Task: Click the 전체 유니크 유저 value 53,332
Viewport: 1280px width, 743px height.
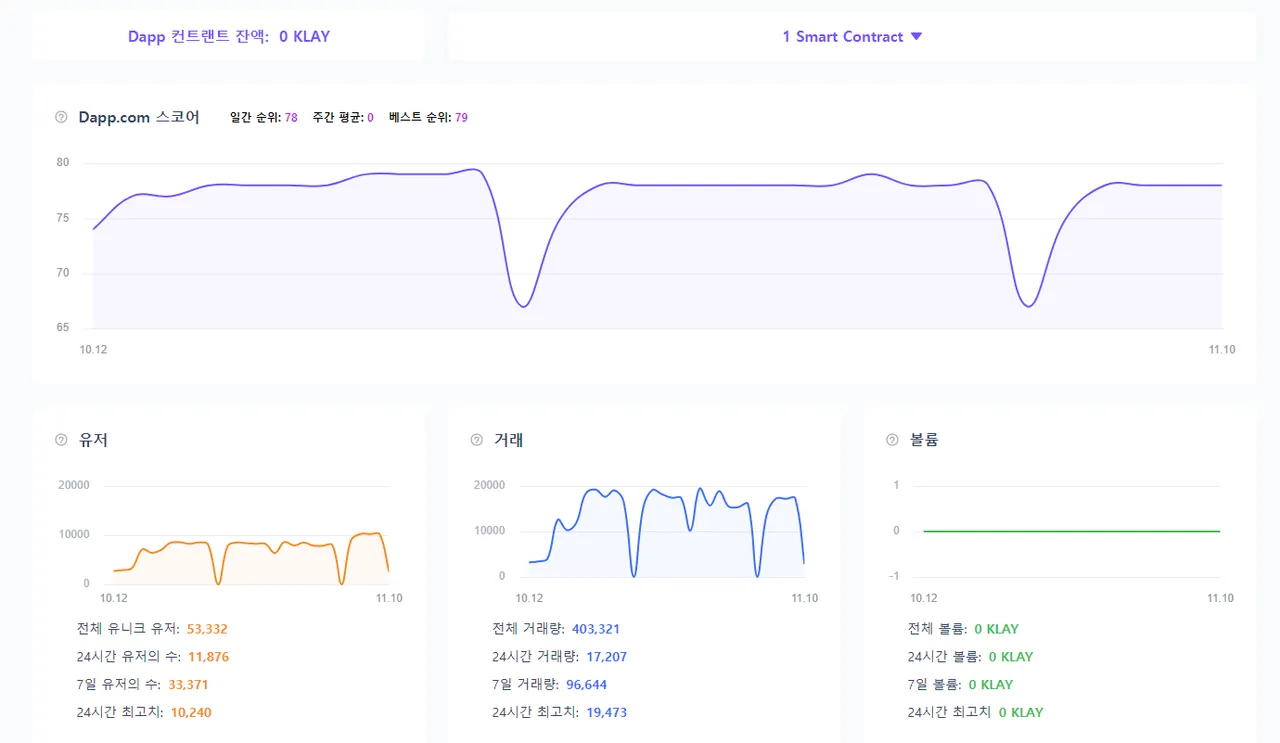Action: (x=208, y=629)
